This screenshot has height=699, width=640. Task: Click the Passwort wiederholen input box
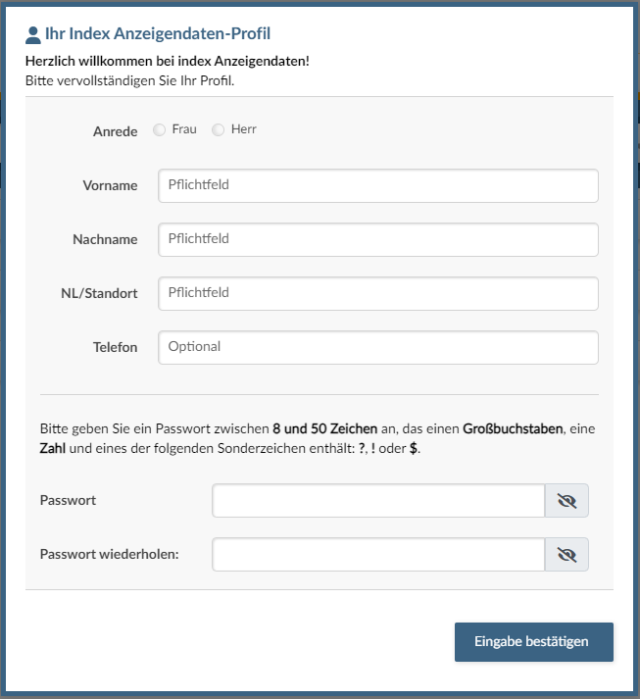pyautogui.click(x=378, y=554)
